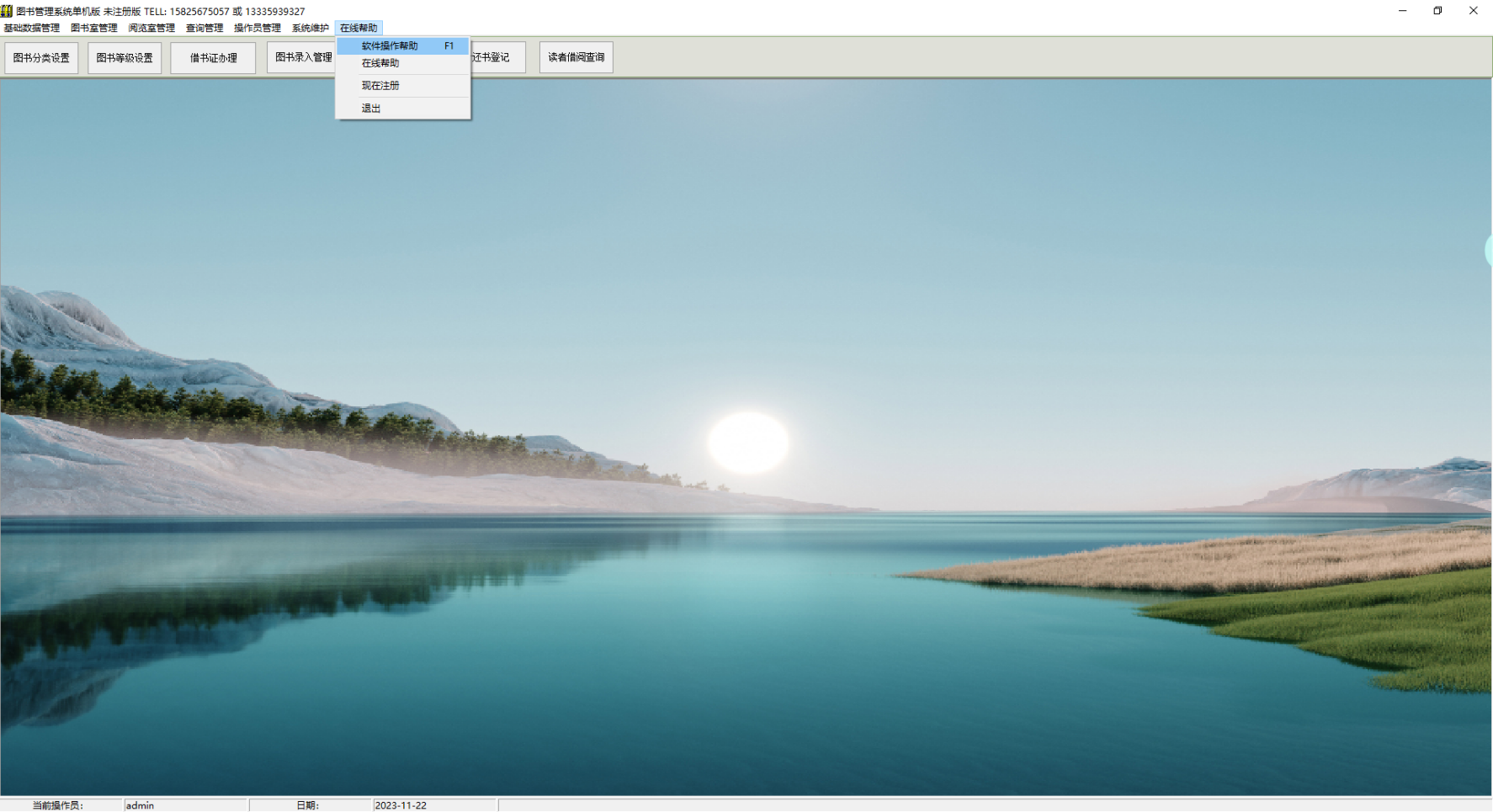Click the 2023-11-22 date in status bar
1493x812 pixels.
pyautogui.click(x=401, y=805)
